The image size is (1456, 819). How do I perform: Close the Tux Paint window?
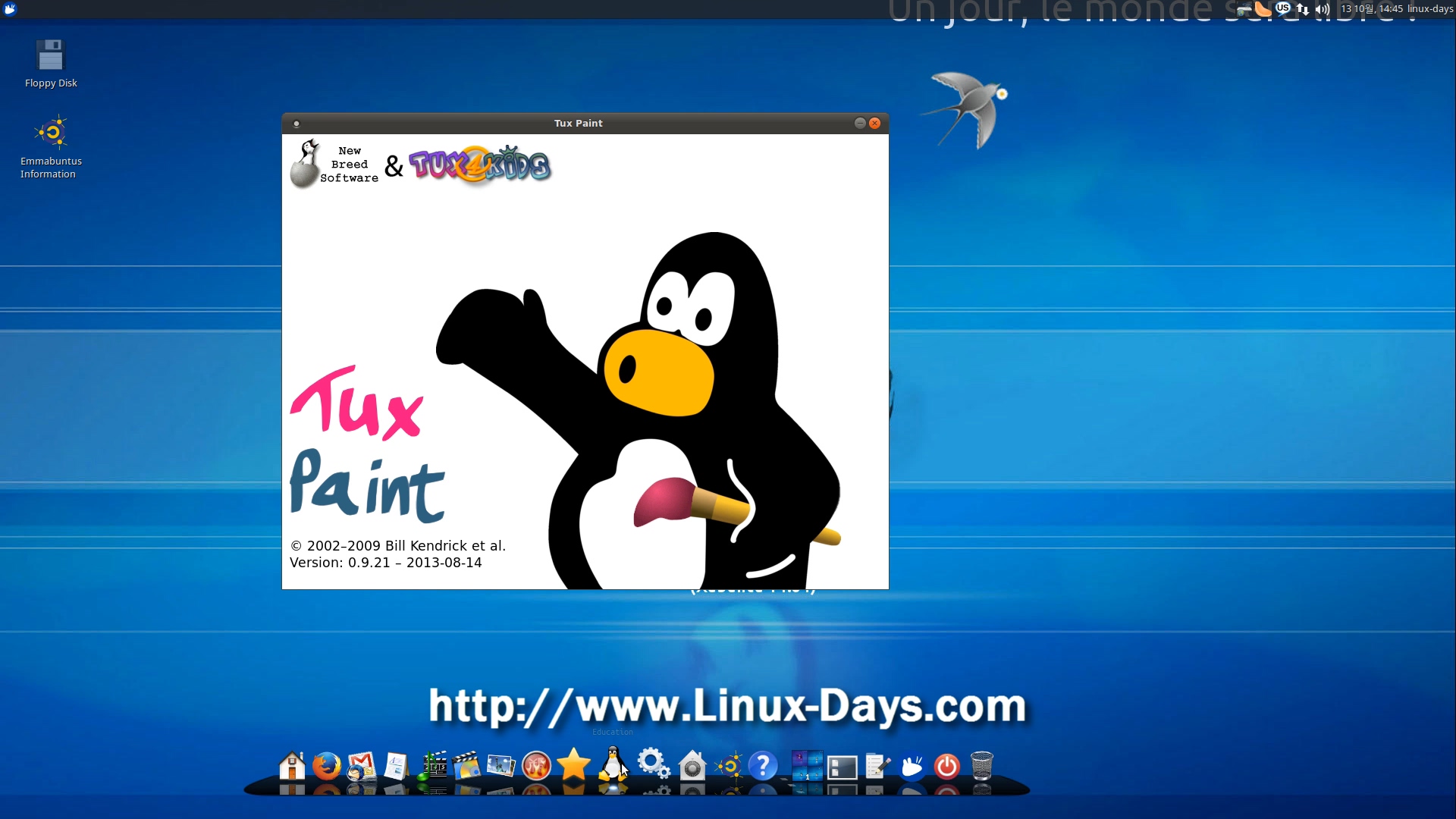(874, 123)
